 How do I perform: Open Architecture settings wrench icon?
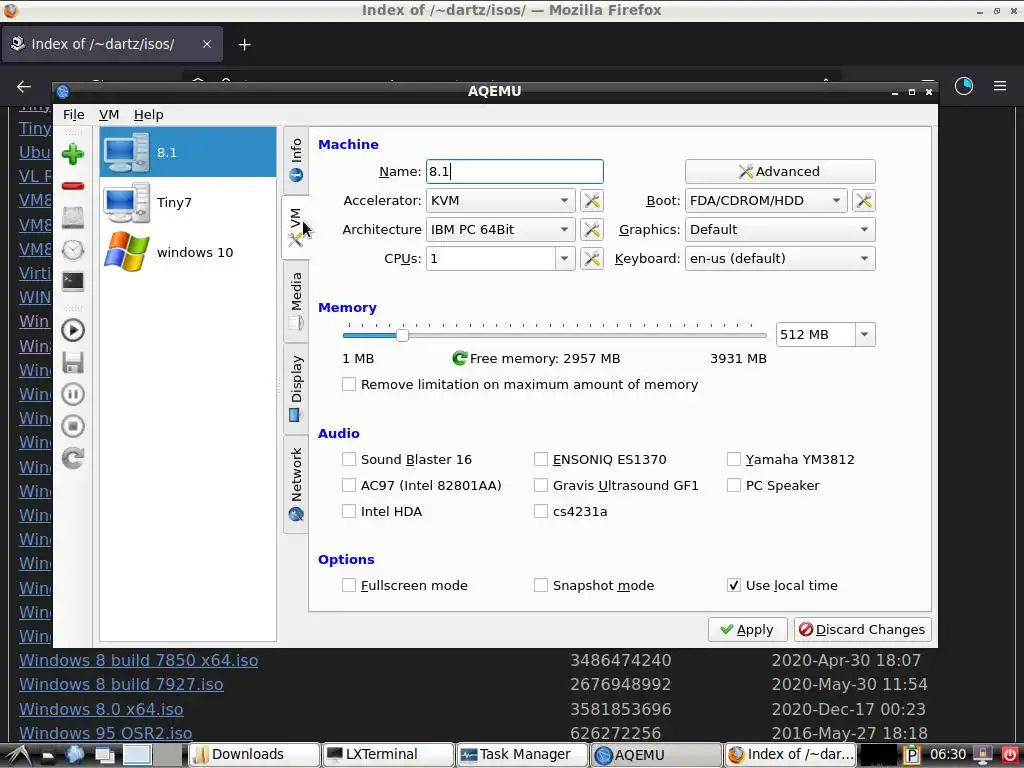point(592,229)
